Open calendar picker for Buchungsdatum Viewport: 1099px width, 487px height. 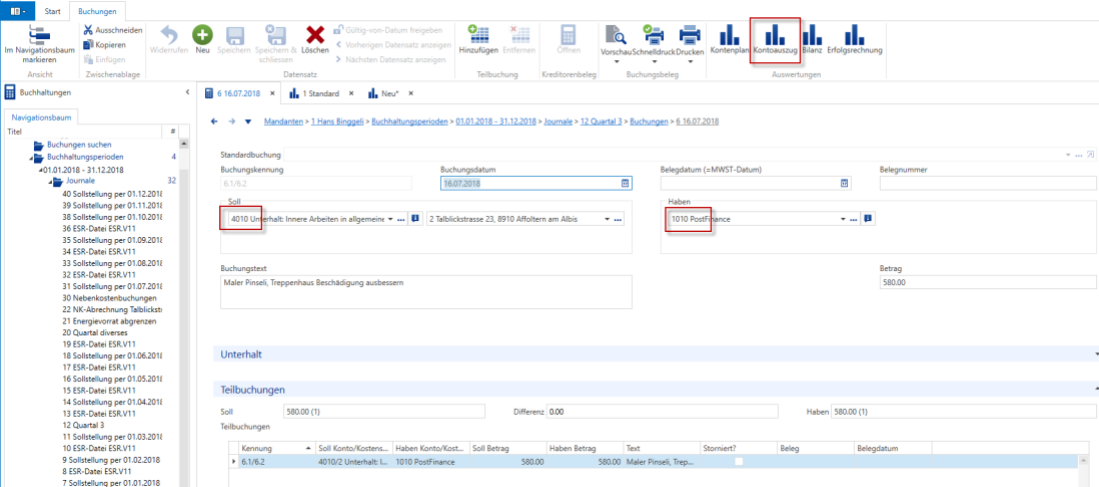coord(624,183)
